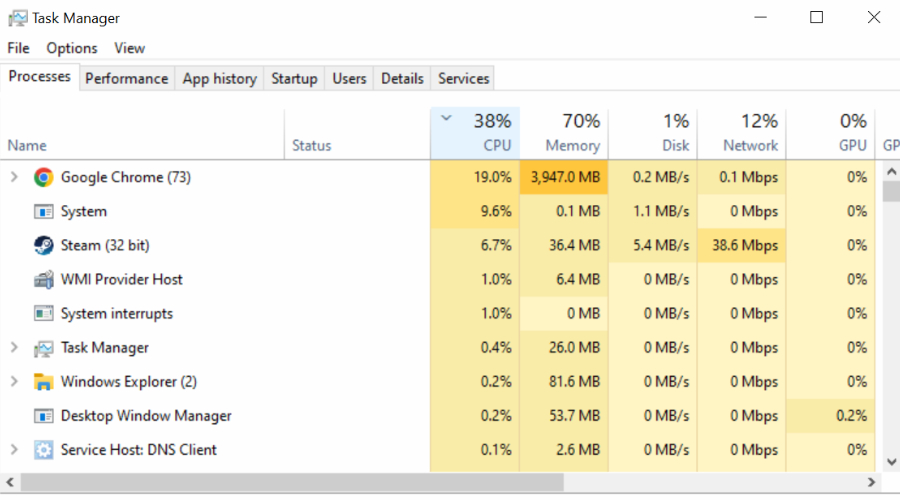Image resolution: width=900 pixels, height=500 pixels.
Task: Close the Task Manager window
Action: click(x=874, y=17)
